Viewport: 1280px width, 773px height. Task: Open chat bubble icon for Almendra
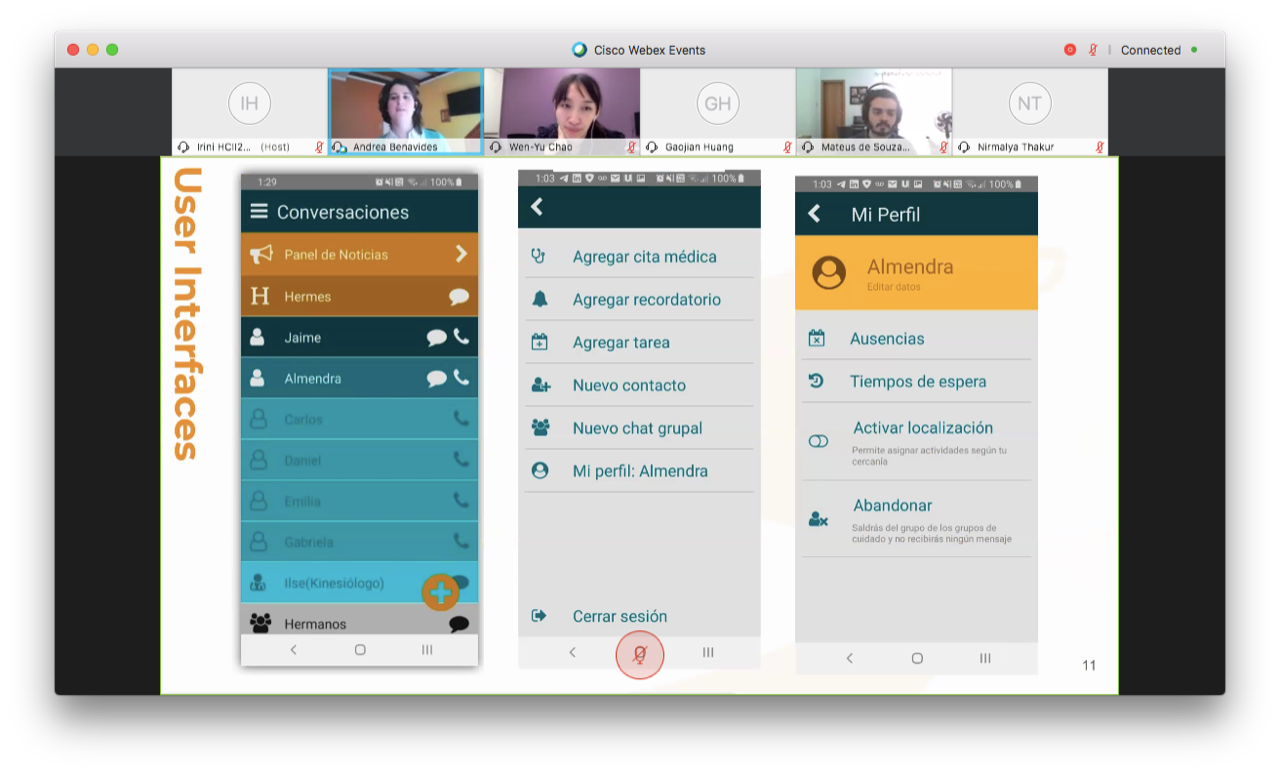436,378
